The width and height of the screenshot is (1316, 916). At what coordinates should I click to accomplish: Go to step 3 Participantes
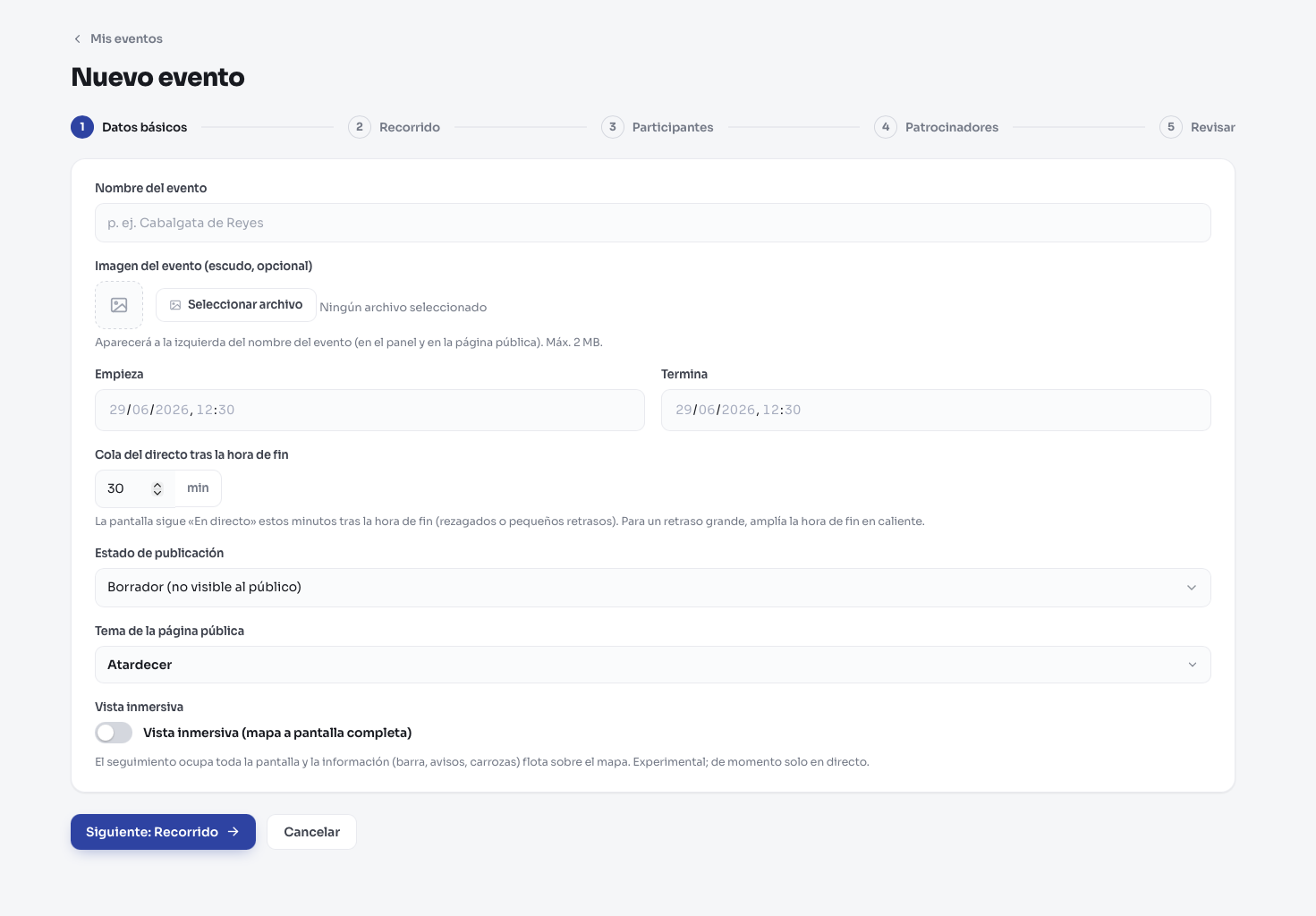coord(658,127)
